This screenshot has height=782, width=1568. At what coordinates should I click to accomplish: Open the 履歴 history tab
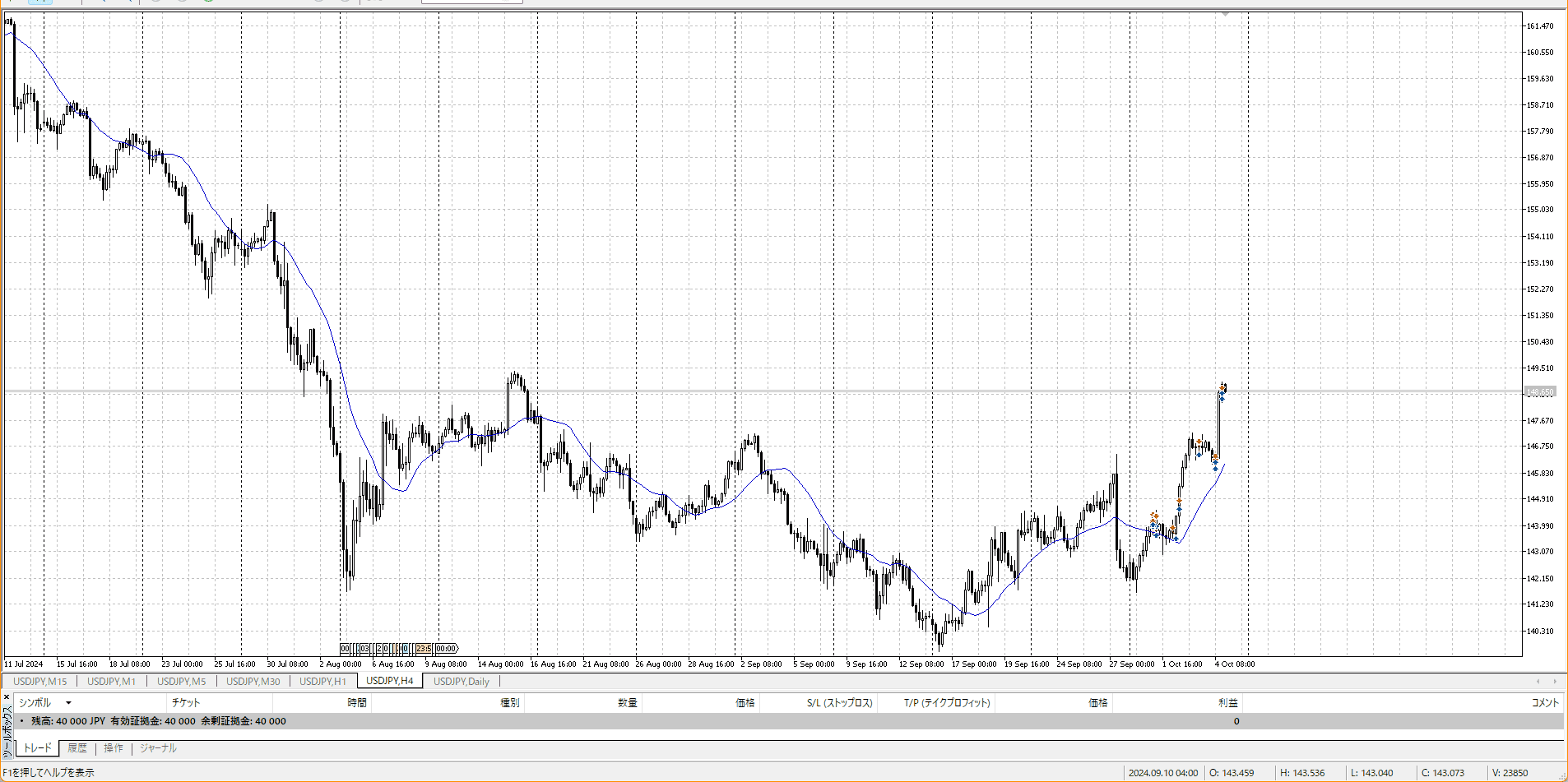click(77, 748)
